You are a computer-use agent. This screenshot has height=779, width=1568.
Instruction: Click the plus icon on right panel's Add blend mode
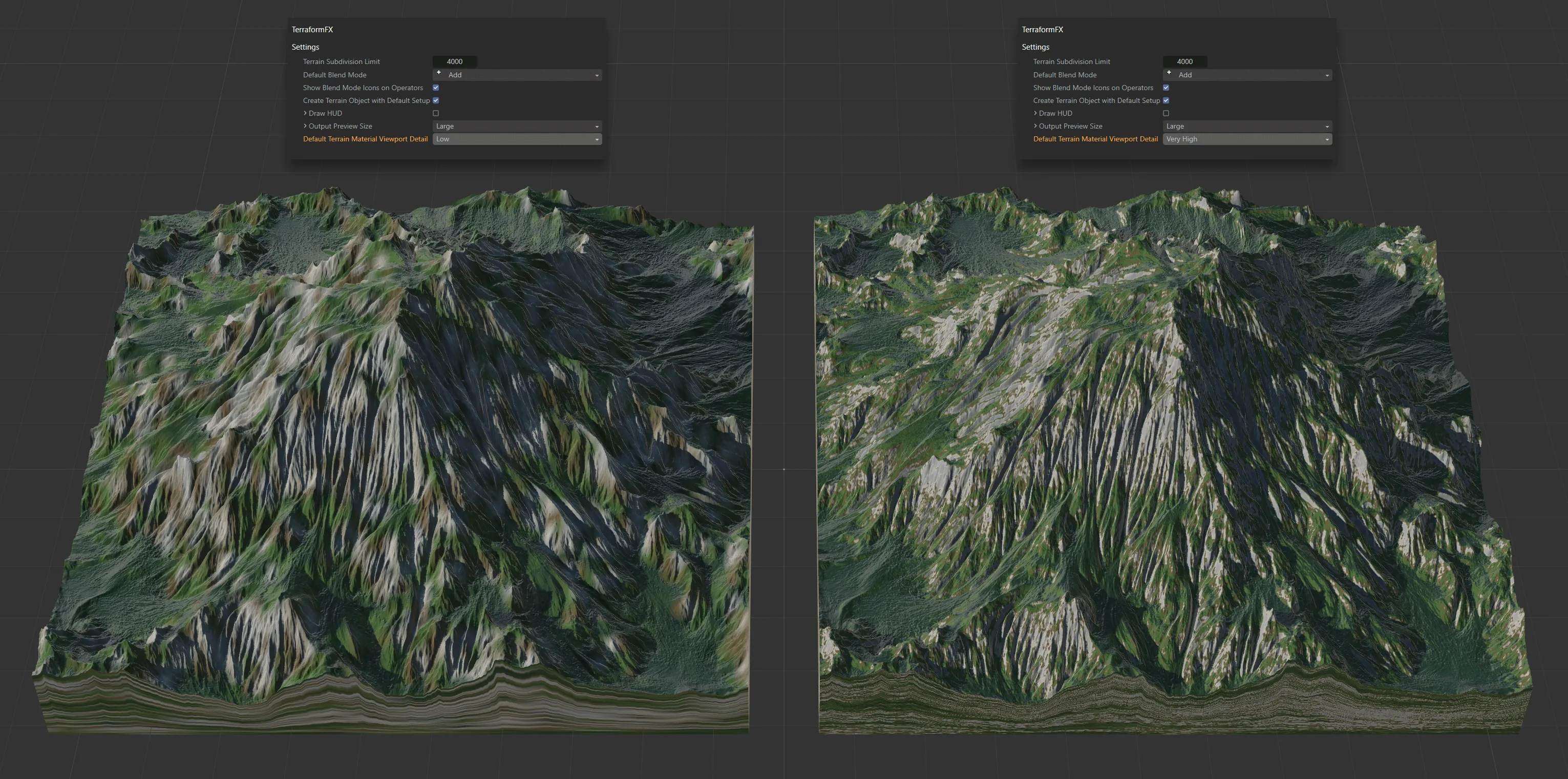pyautogui.click(x=1169, y=72)
